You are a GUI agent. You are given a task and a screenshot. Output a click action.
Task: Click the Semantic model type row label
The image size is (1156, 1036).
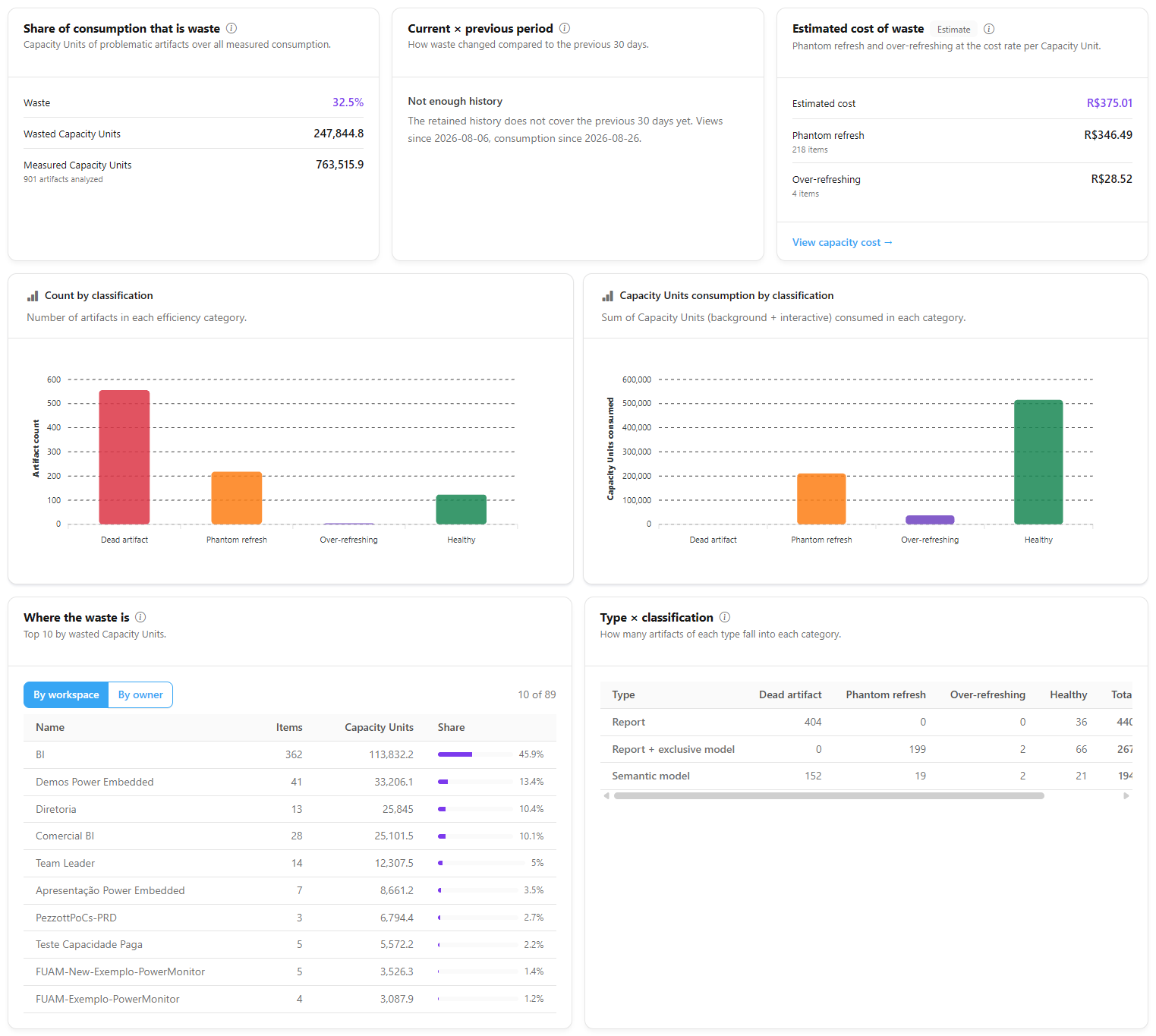point(650,776)
